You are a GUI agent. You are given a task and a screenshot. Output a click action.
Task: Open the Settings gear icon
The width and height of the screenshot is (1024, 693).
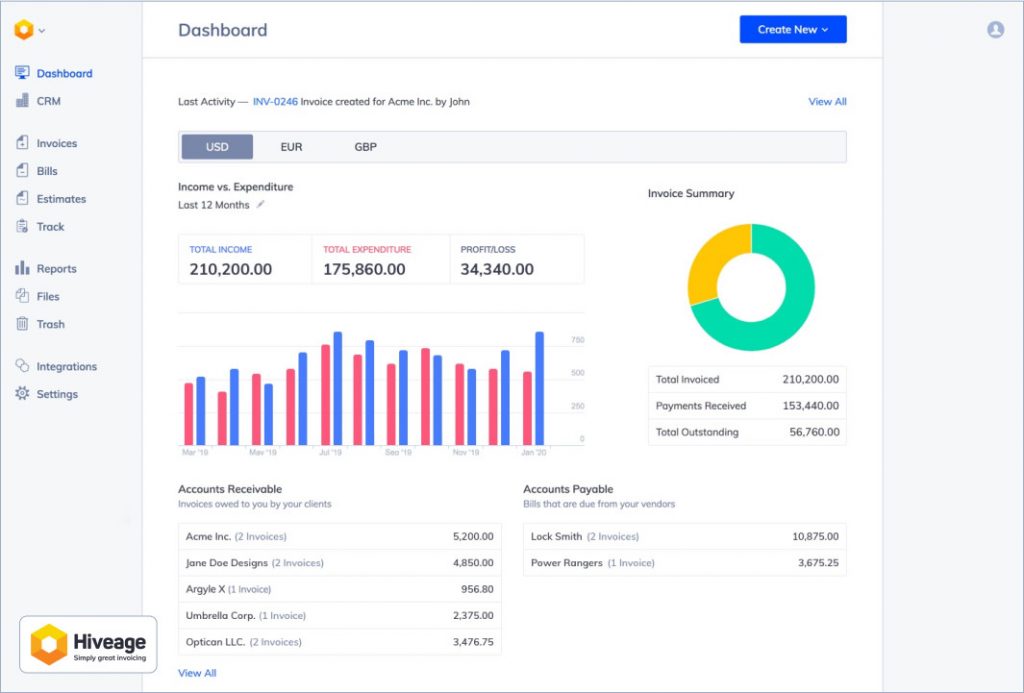[22, 394]
